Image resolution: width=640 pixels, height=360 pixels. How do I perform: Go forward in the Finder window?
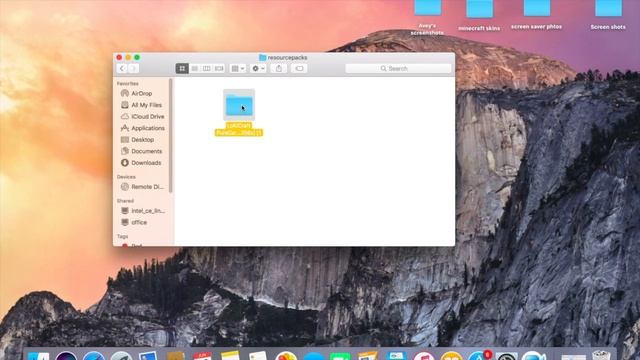[133, 69]
